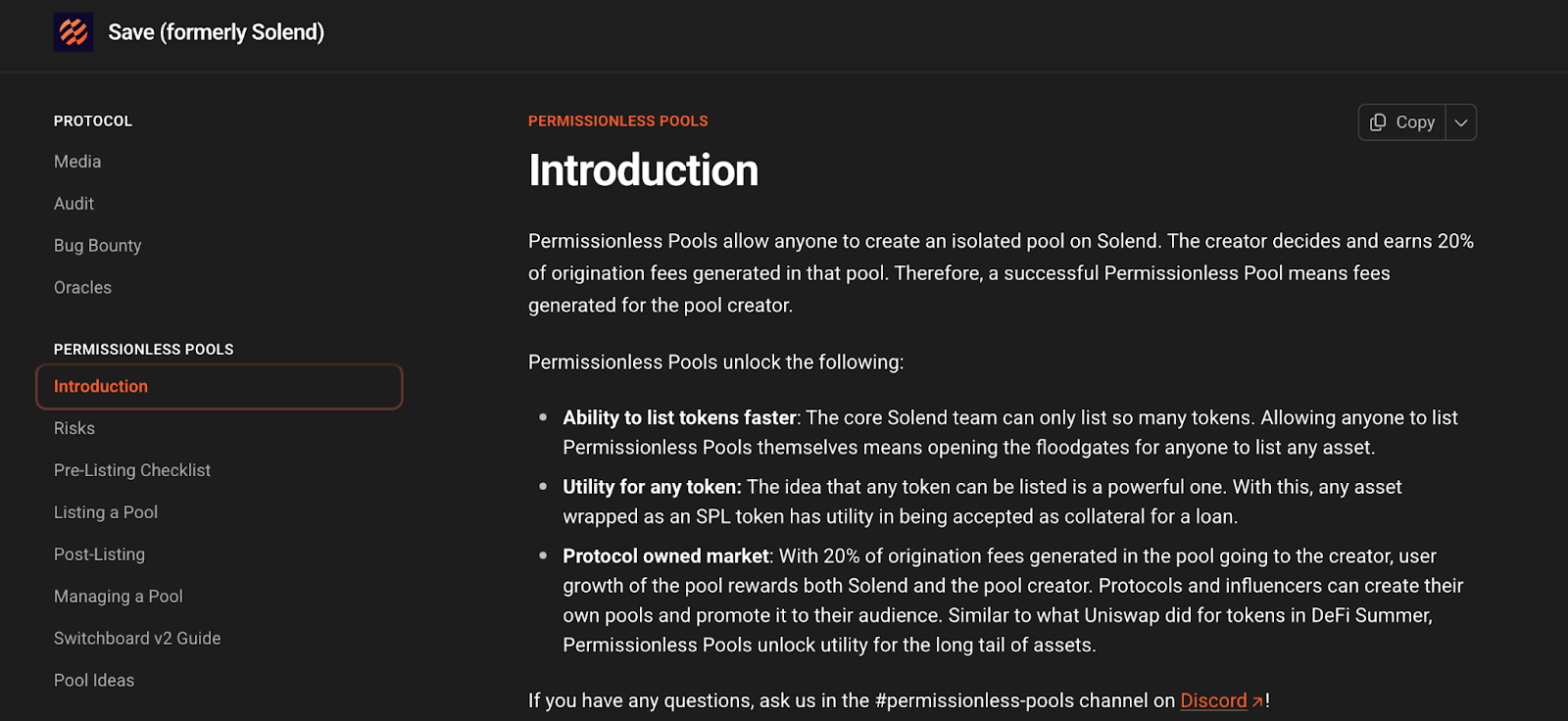Image resolution: width=1568 pixels, height=721 pixels.
Task: Click the Discord external link arrow icon
Action: coord(1257,701)
